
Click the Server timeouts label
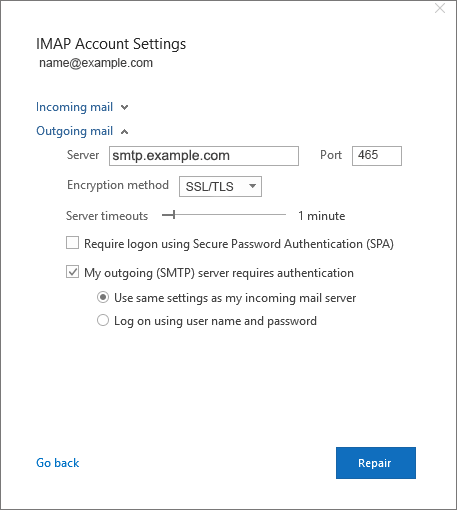[x=107, y=216]
